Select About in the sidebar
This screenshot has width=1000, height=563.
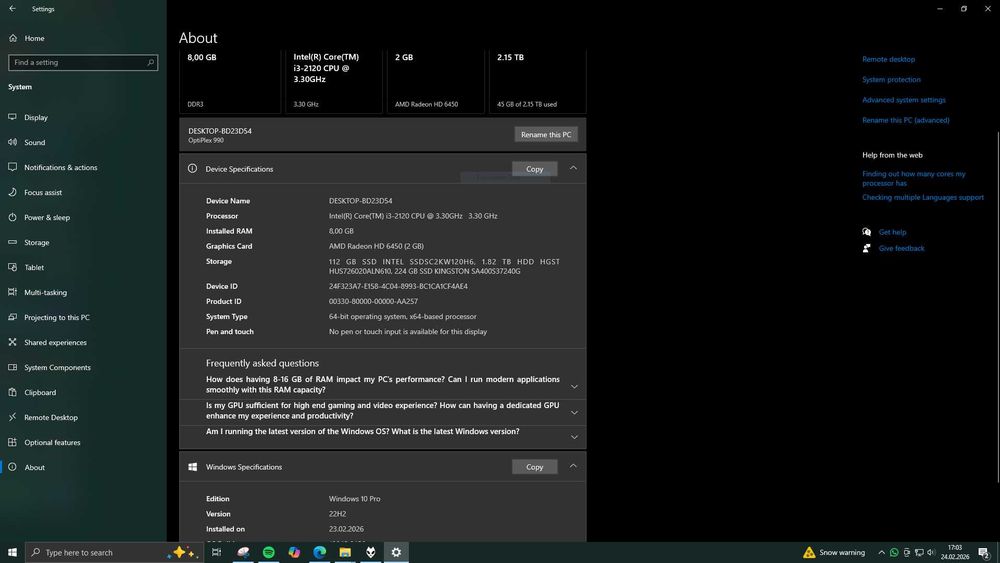coord(34,467)
